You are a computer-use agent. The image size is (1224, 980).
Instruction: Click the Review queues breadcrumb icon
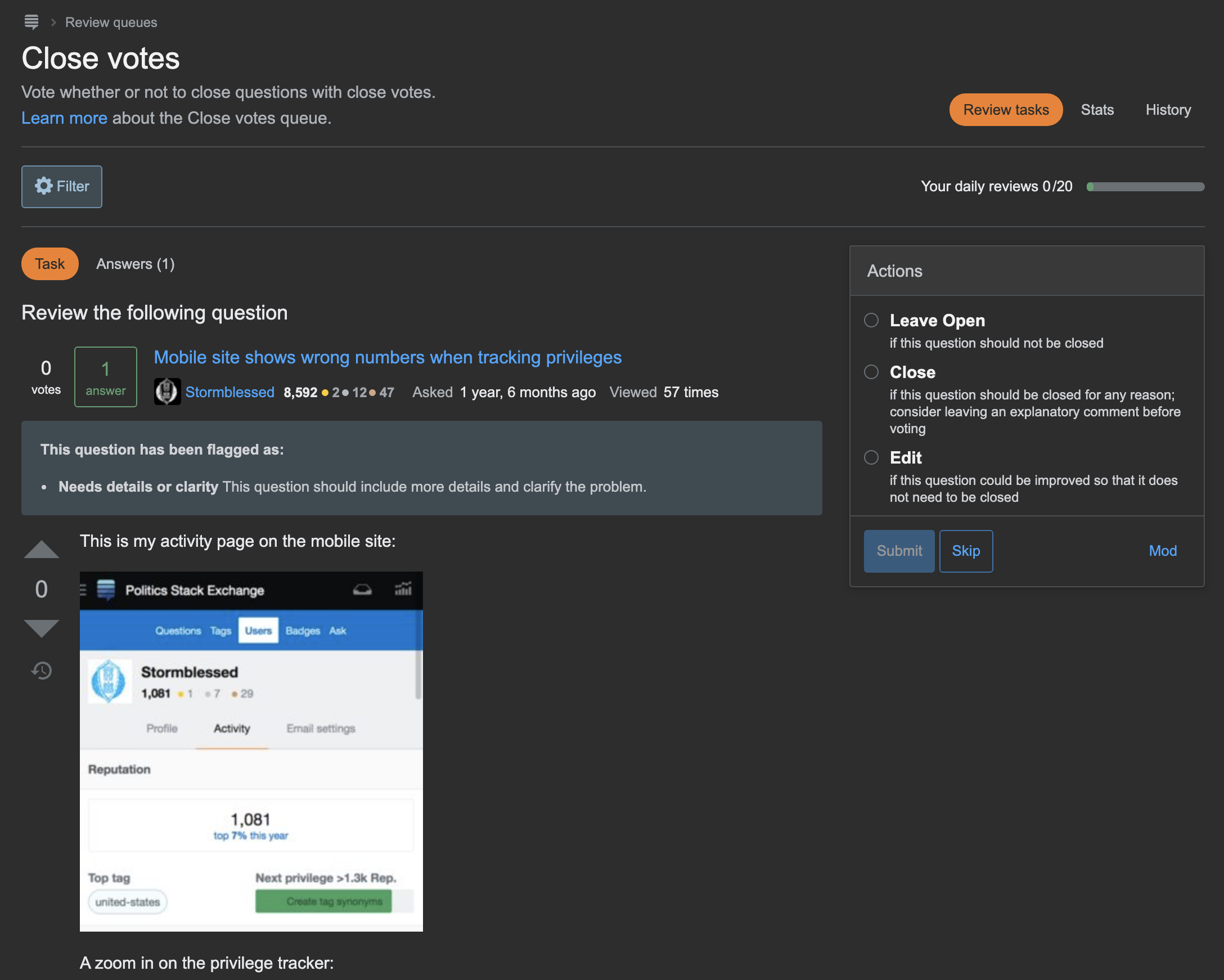pyautogui.click(x=31, y=22)
